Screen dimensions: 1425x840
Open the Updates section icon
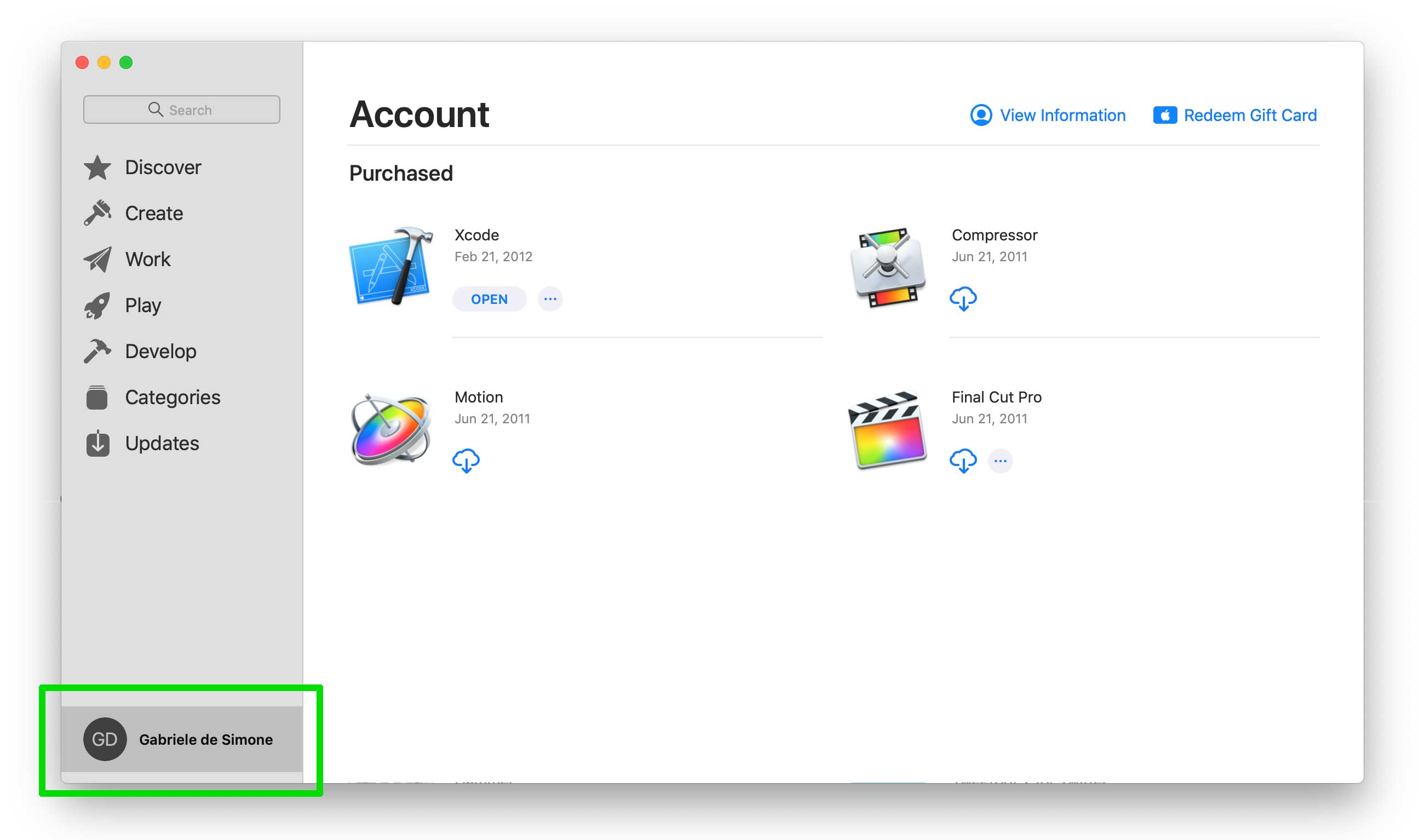[x=97, y=443]
